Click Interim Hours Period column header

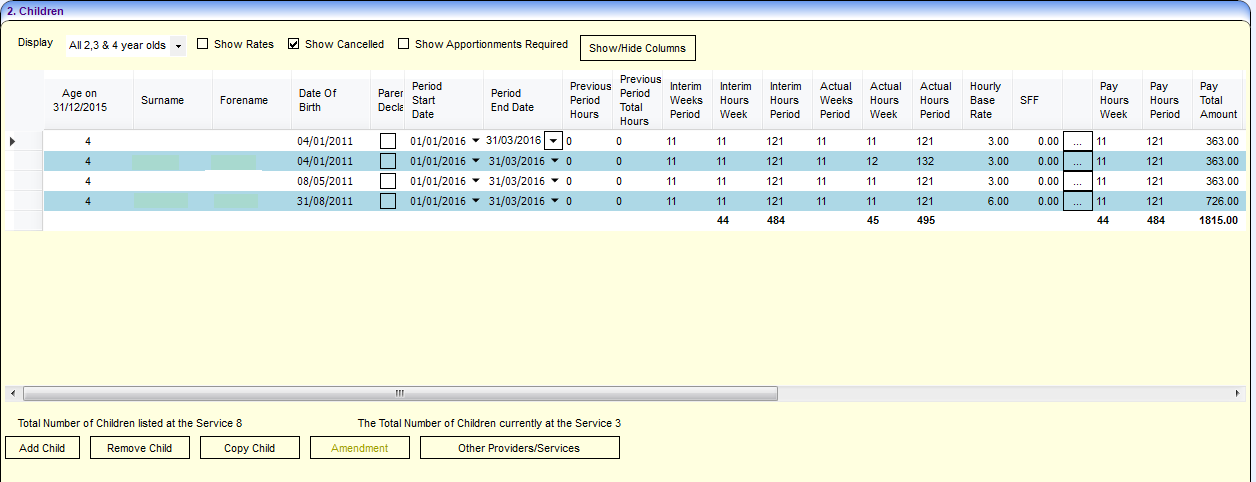point(786,100)
